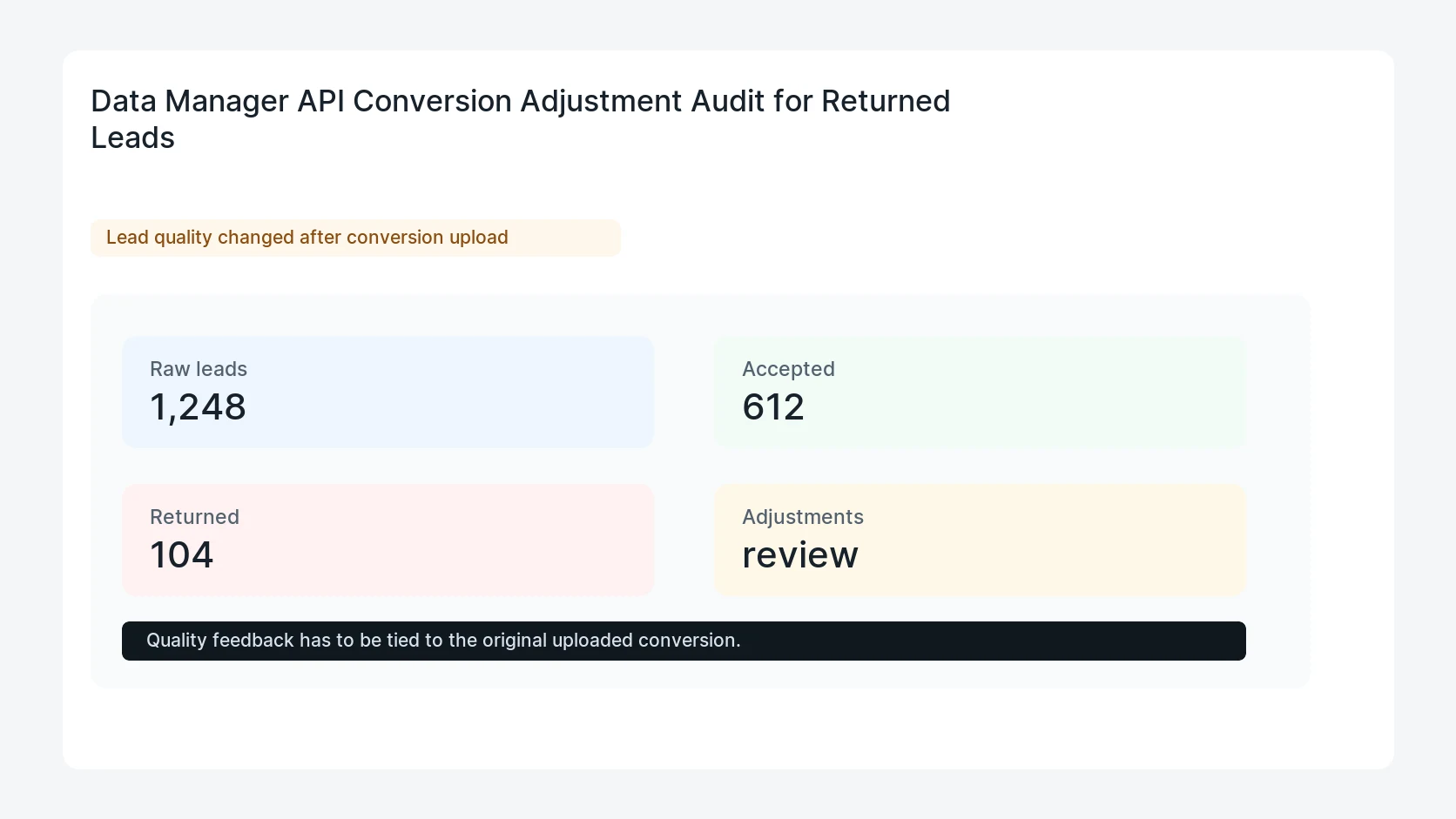Click the 104 returned value
The image size is (1456, 819).
click(x=181, y=555)
